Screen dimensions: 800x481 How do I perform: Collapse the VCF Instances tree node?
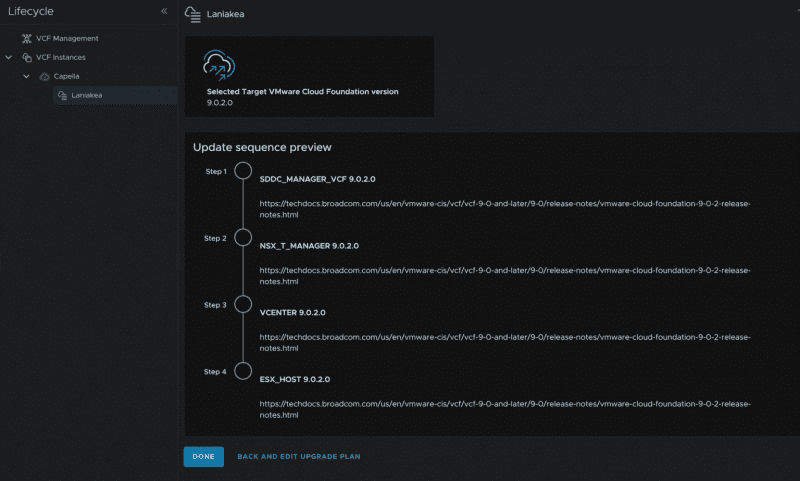[x=9, y=57]
